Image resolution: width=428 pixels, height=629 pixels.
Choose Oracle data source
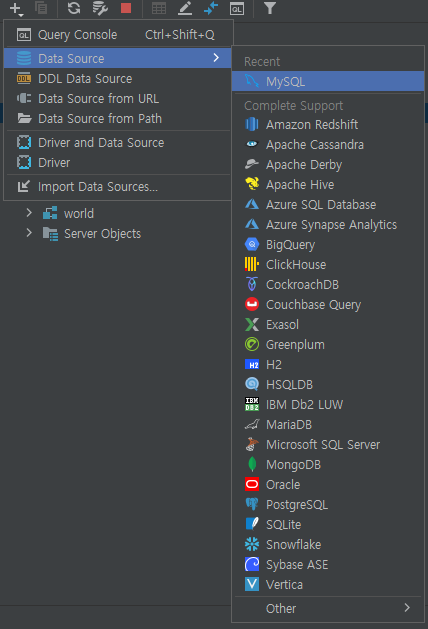(x=328, y=485)
